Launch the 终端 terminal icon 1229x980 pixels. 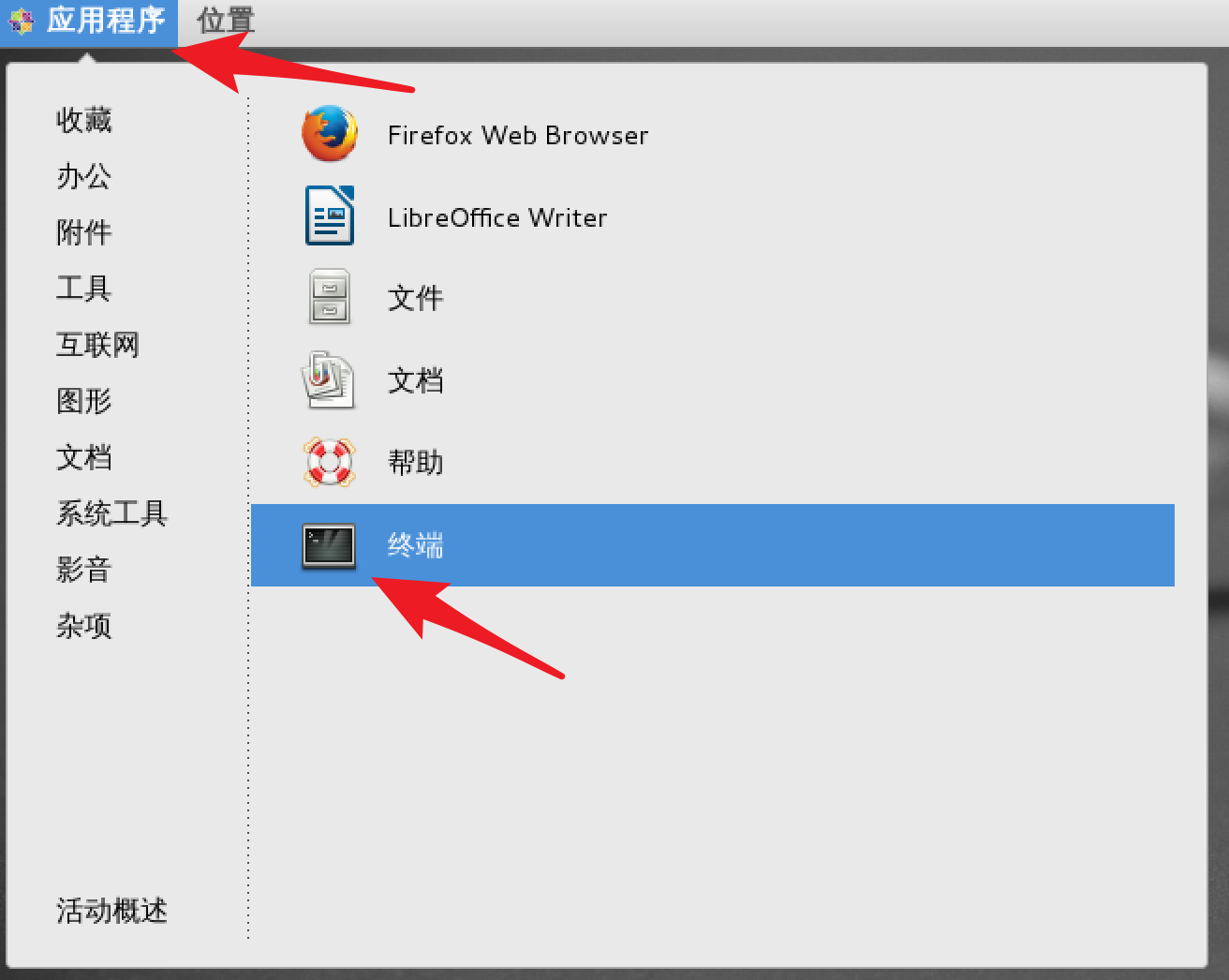point(329,545)
